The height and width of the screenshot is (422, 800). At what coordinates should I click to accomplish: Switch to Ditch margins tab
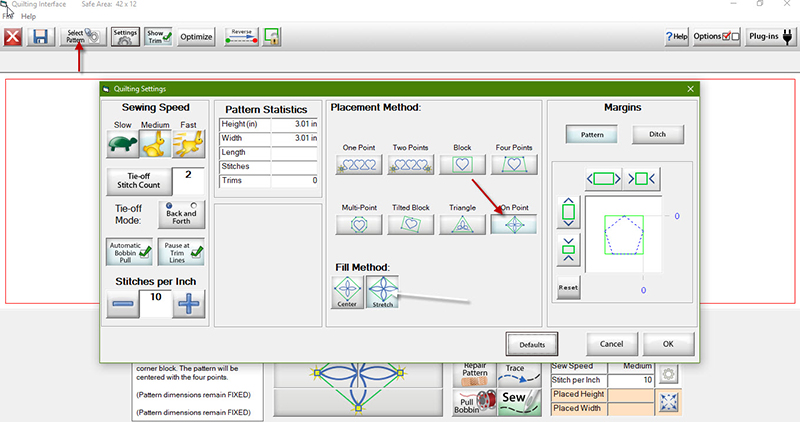658,135
